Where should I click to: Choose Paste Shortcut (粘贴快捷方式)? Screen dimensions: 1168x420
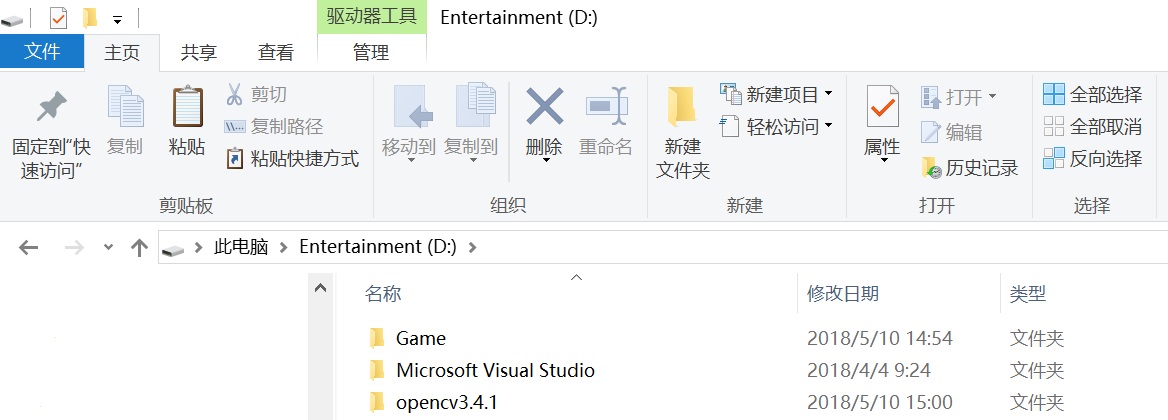click(293, 159)
